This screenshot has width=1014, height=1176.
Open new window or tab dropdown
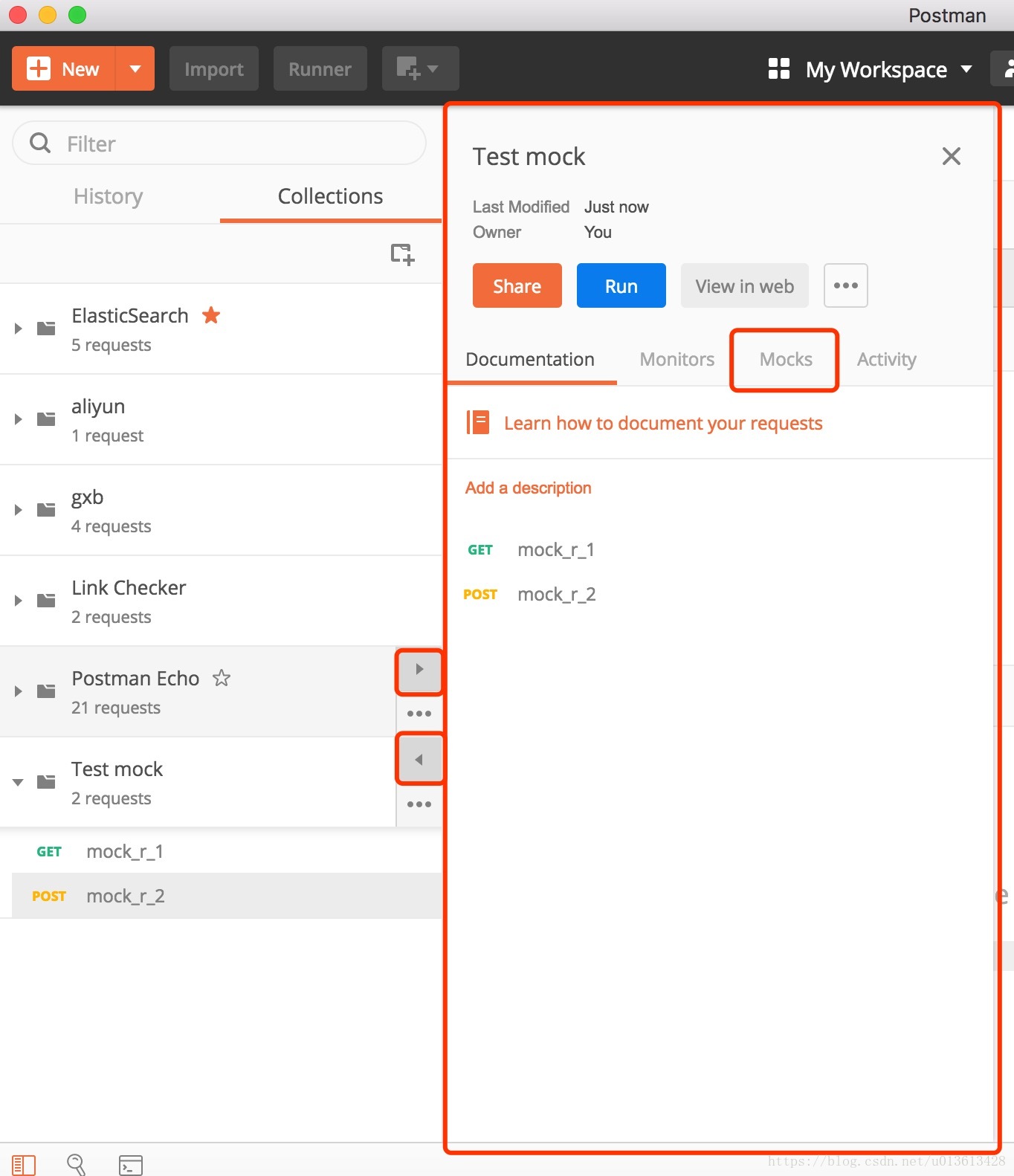[x=420, y=68]
